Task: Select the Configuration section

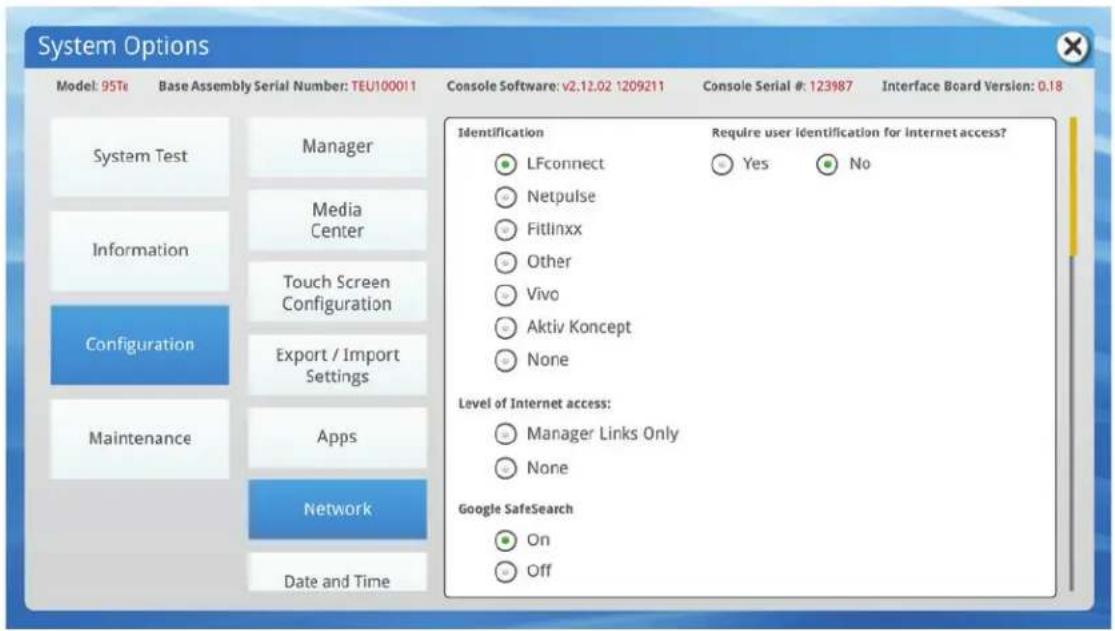Action: tap(140, 345)
